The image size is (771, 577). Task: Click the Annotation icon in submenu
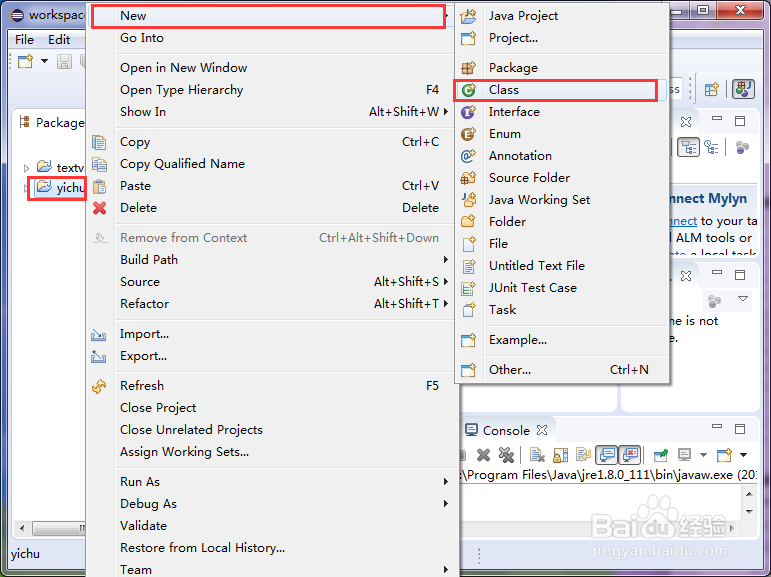468,156
